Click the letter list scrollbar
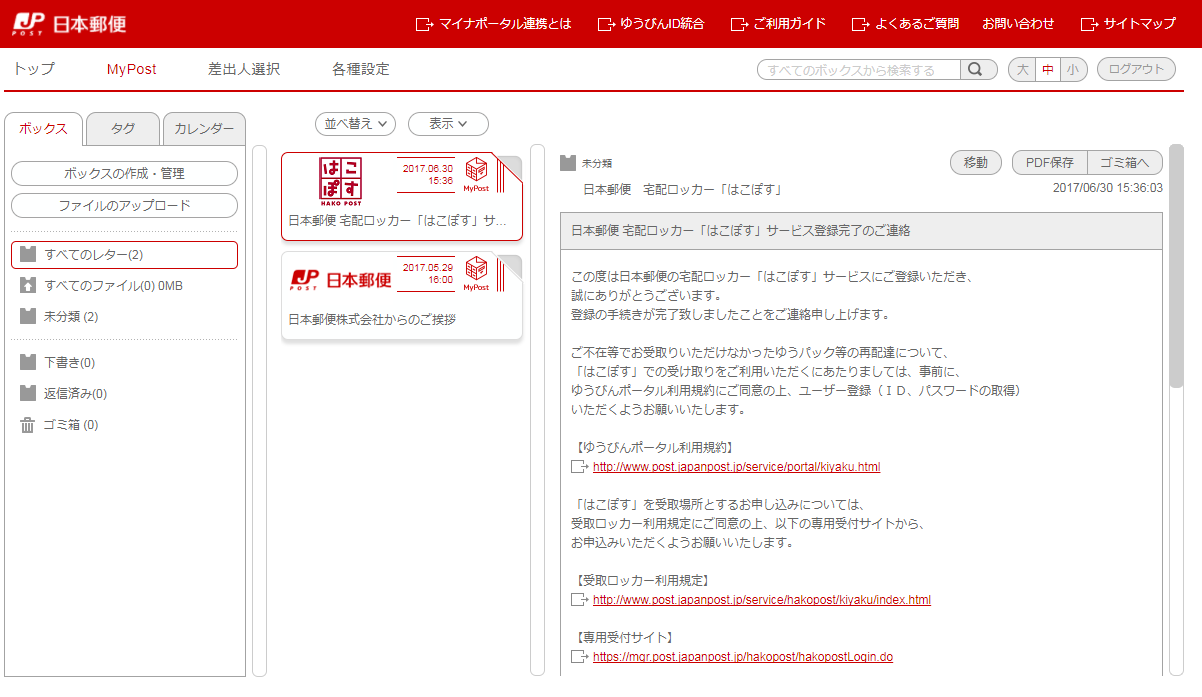The image size is (1202, 697). (x=537, y=410)
